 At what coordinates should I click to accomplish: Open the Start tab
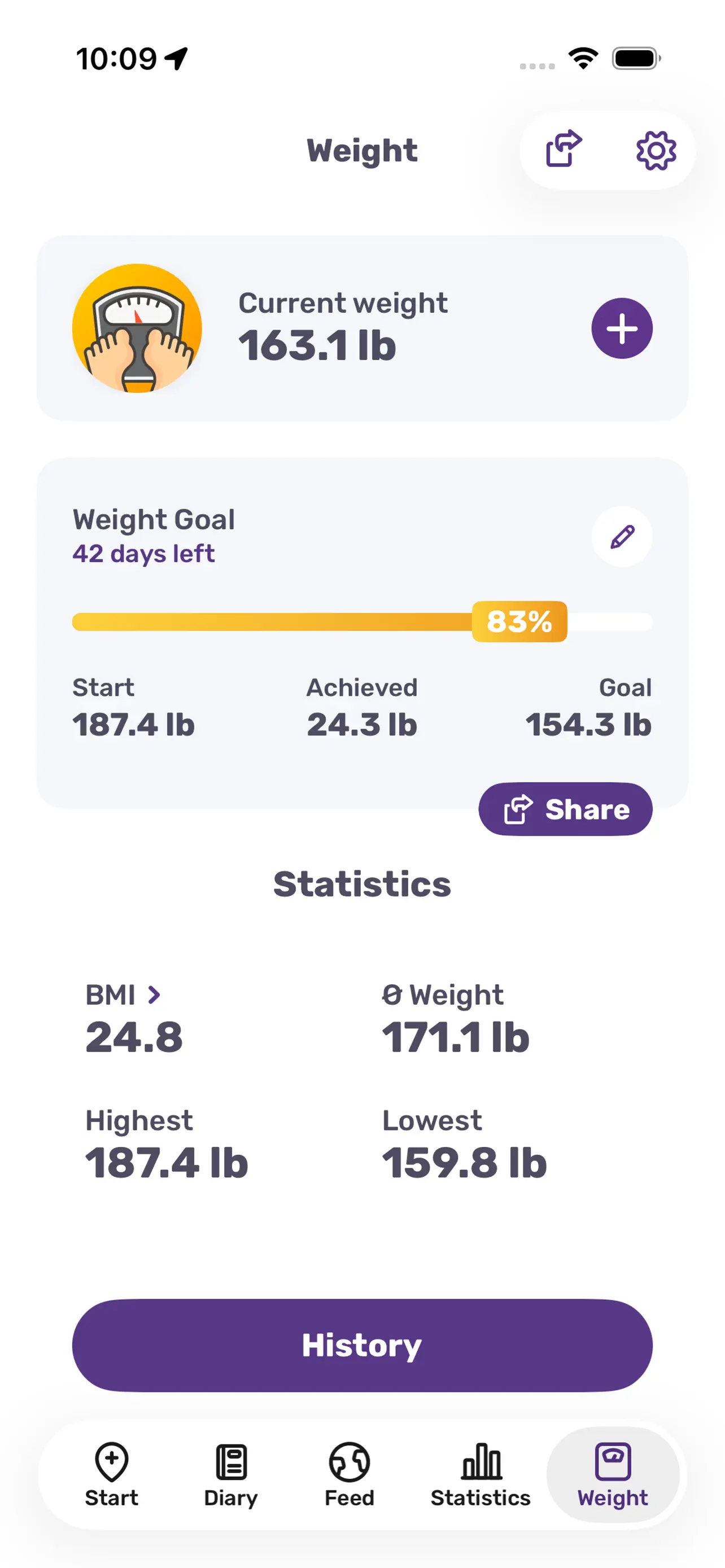point(111,1474)
